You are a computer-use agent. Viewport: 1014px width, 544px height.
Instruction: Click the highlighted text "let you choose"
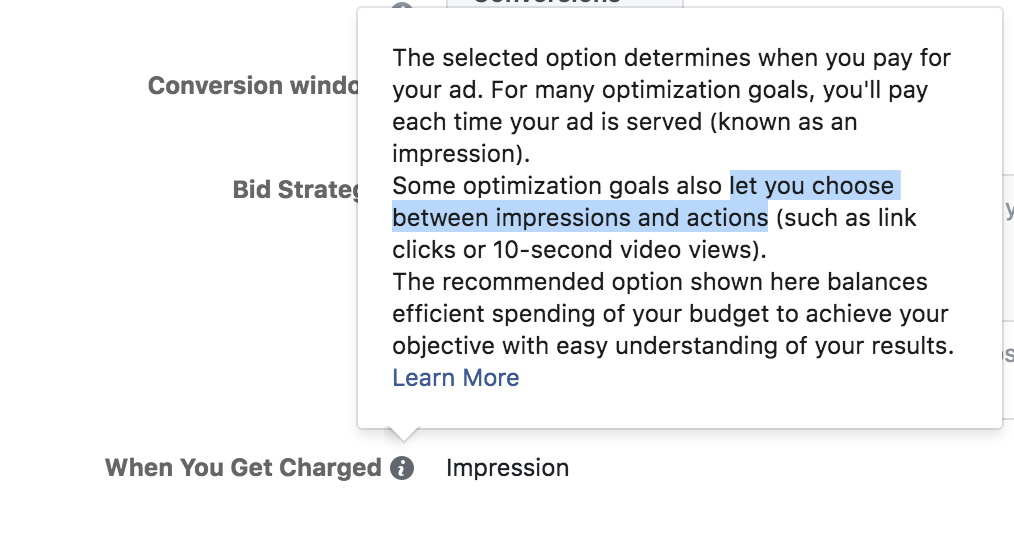tap(812, 186)
